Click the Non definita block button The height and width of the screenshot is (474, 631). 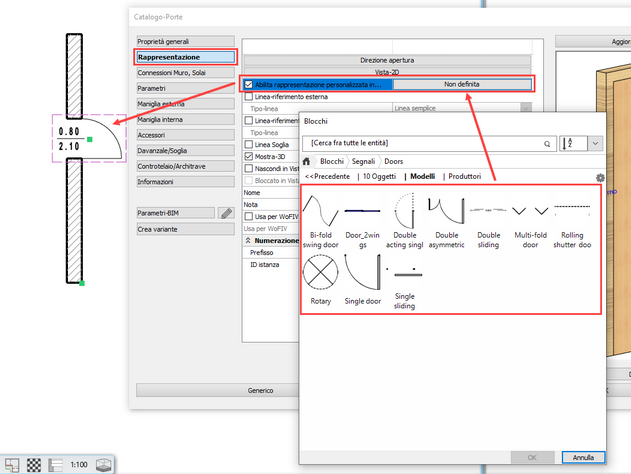click(x=462, y=84)
